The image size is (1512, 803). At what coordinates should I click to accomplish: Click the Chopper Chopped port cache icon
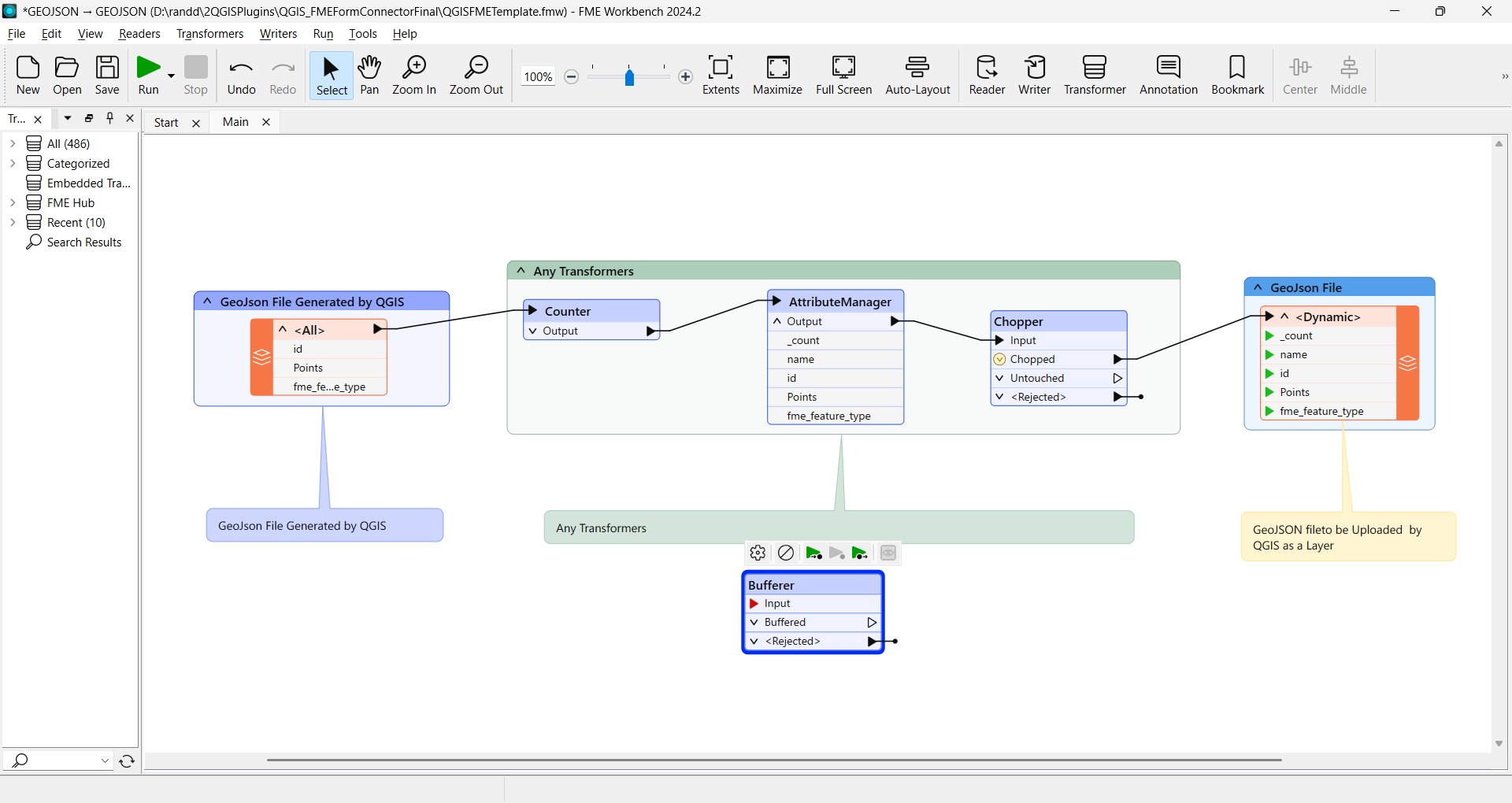[x=999, y=359]
